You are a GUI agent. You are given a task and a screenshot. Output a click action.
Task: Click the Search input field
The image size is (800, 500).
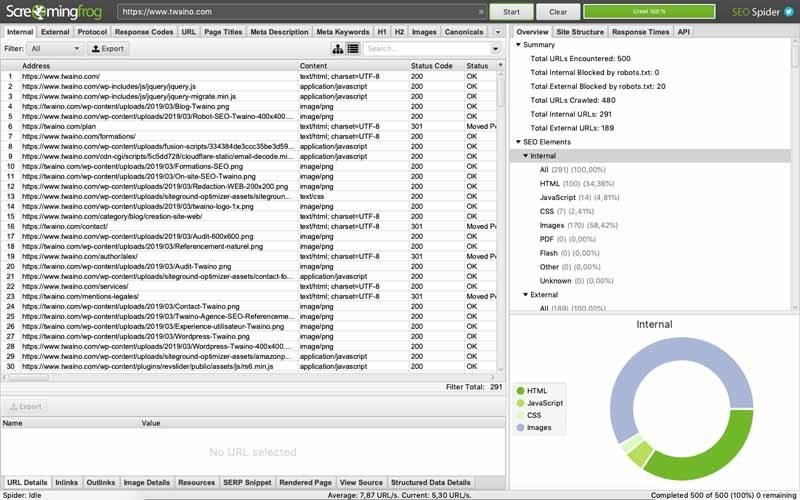click(428, 48)
